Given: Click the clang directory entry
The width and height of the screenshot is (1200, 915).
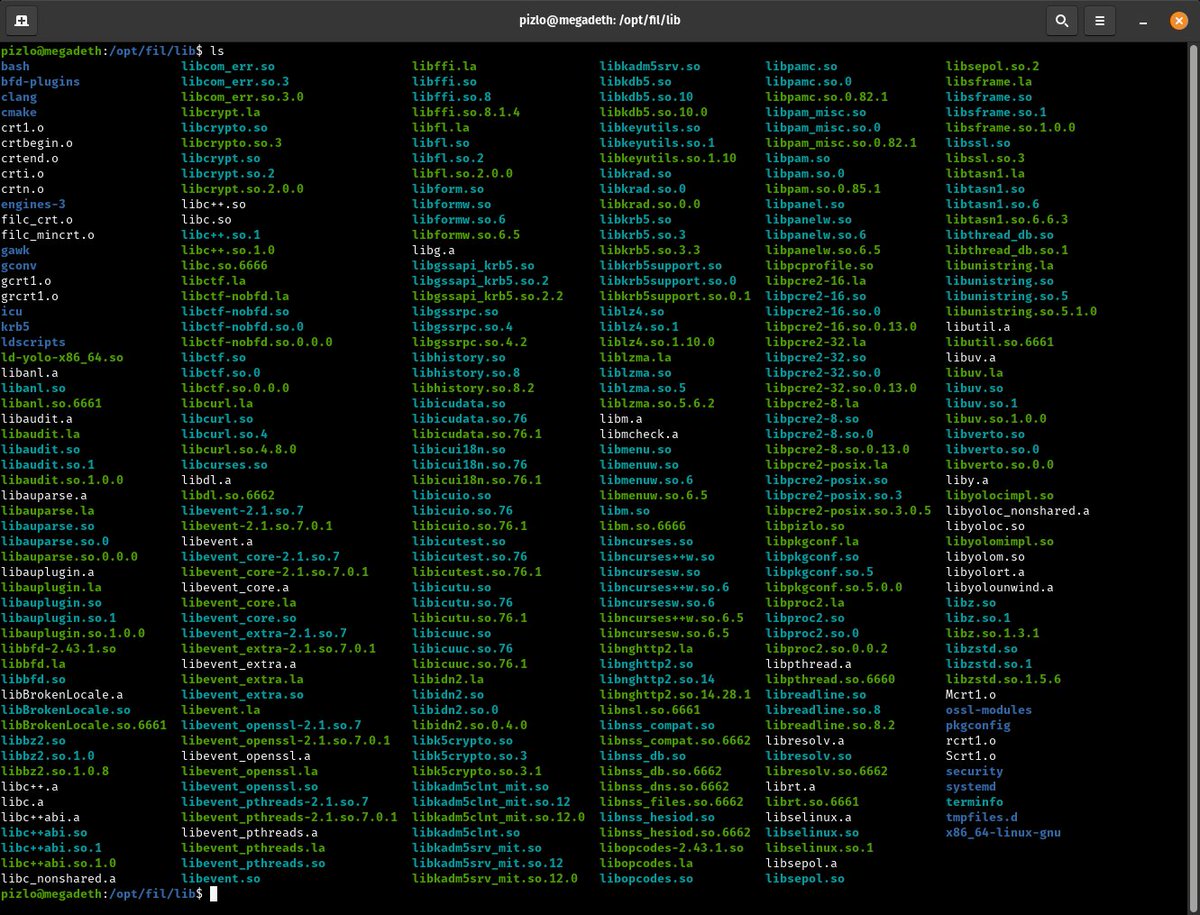Looking at the screenshot, I should coord(18,97).
